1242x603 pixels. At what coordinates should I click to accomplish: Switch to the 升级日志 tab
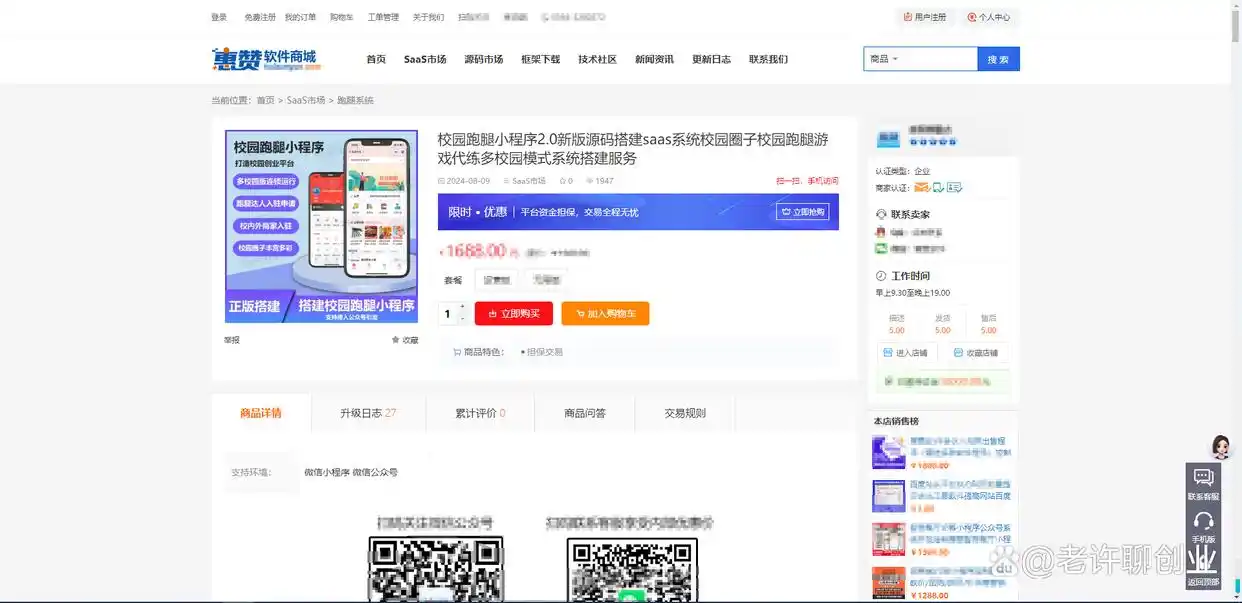coord(368,413)
